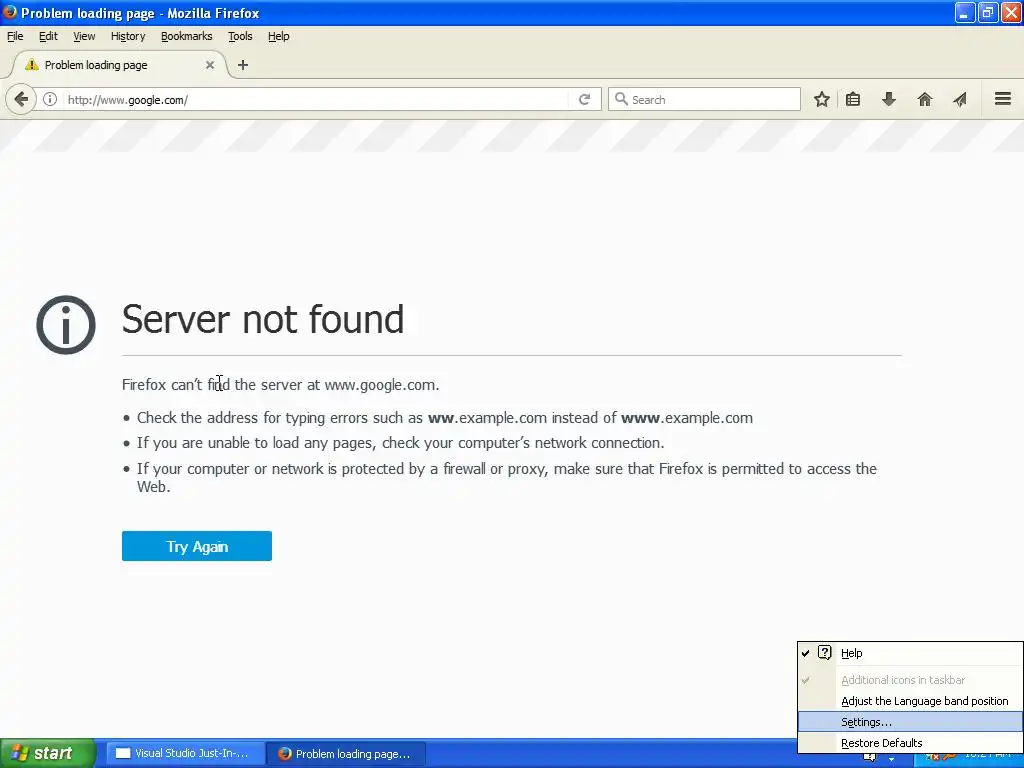Reload the page with the refresh icon

click(x=584, y=99)
